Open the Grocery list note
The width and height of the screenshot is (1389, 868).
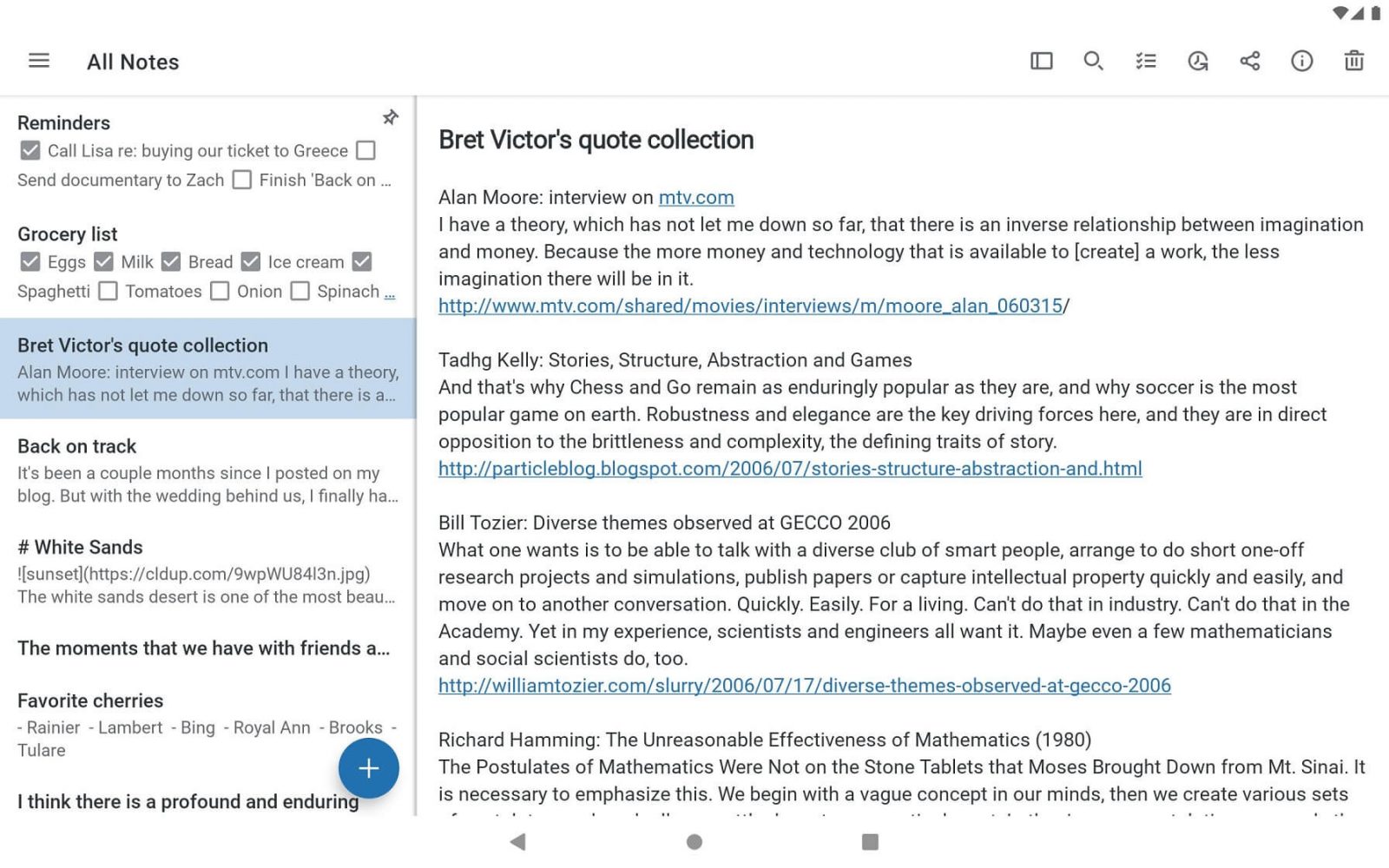pos(207,262)
